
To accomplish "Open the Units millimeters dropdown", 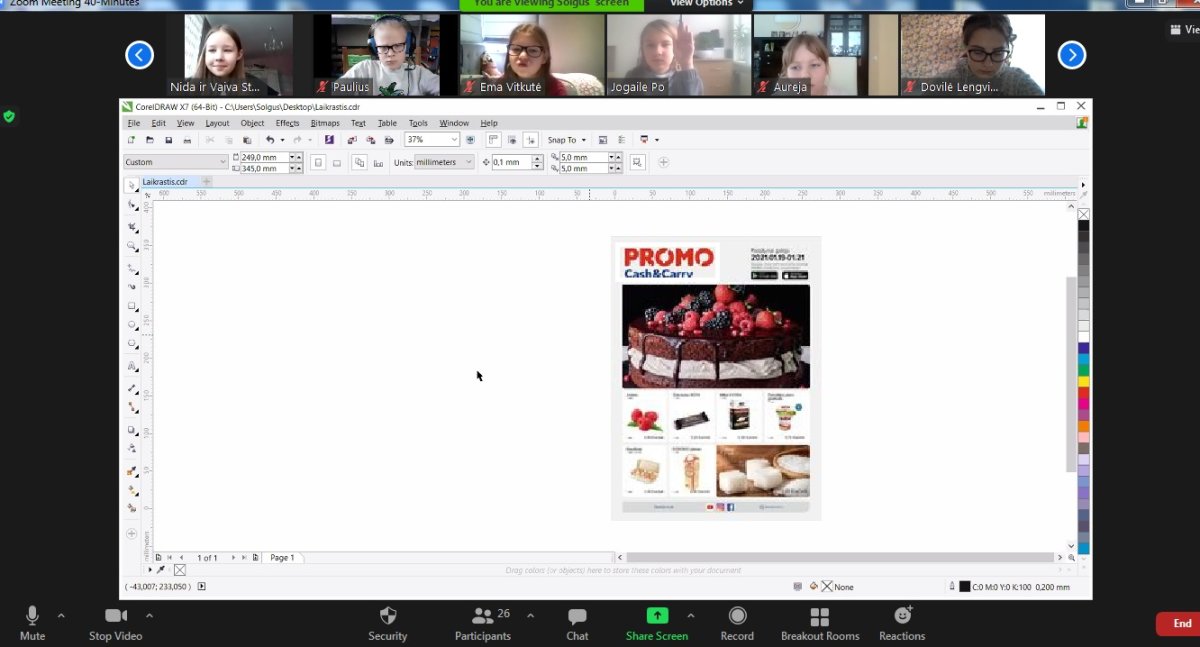I will coord(467,162).
